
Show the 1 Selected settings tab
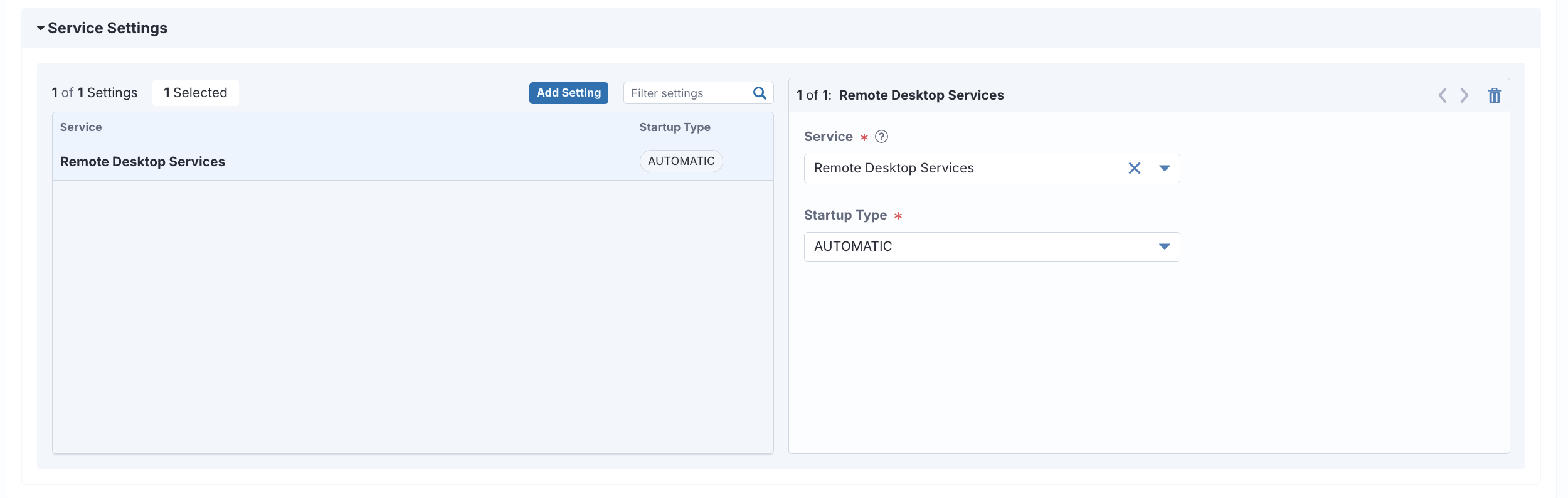point(195,93)
